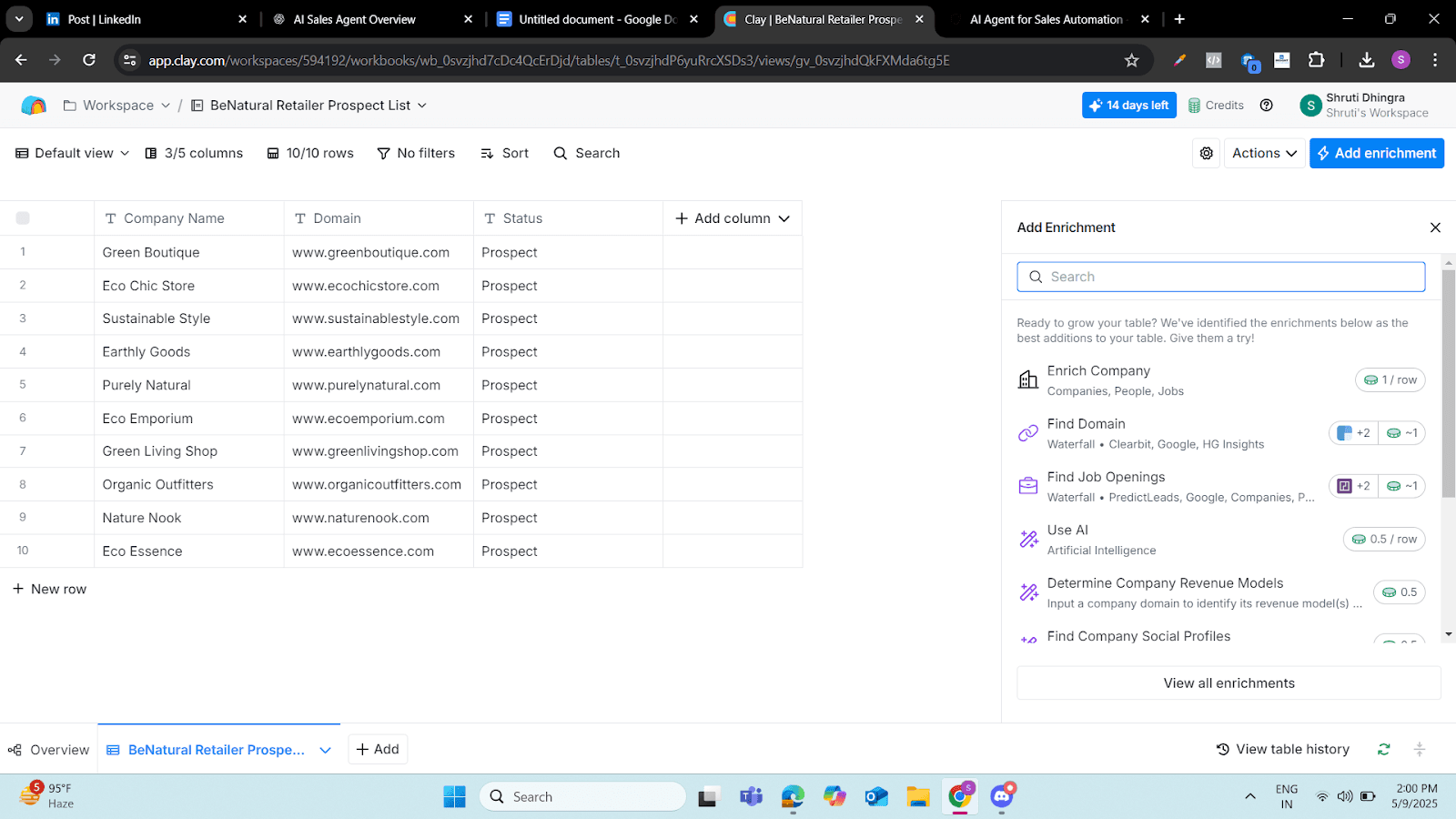
Task: Bookmark page with the star icon
Action: pos(1131,60)
